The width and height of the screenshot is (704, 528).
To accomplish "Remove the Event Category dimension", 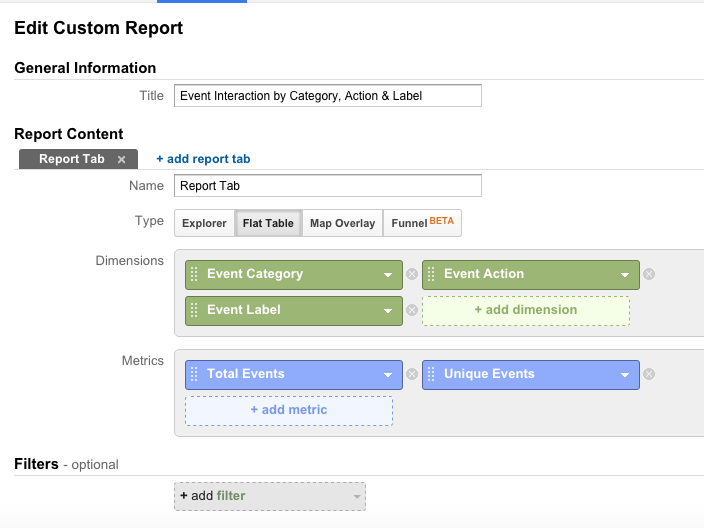I will pos(412,274).
